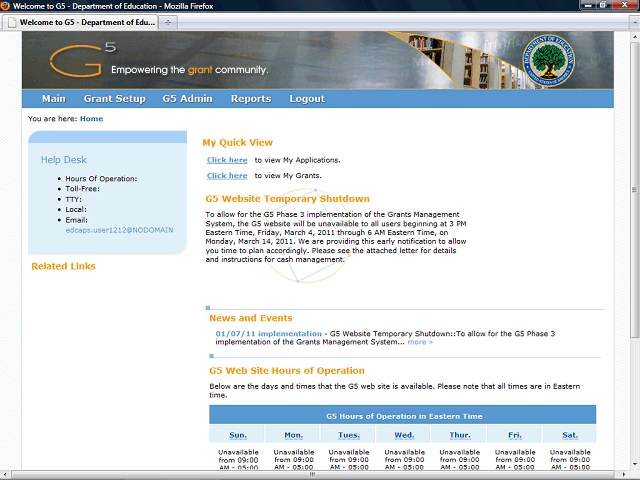Click the Department of Education seal

click(554, 60)
